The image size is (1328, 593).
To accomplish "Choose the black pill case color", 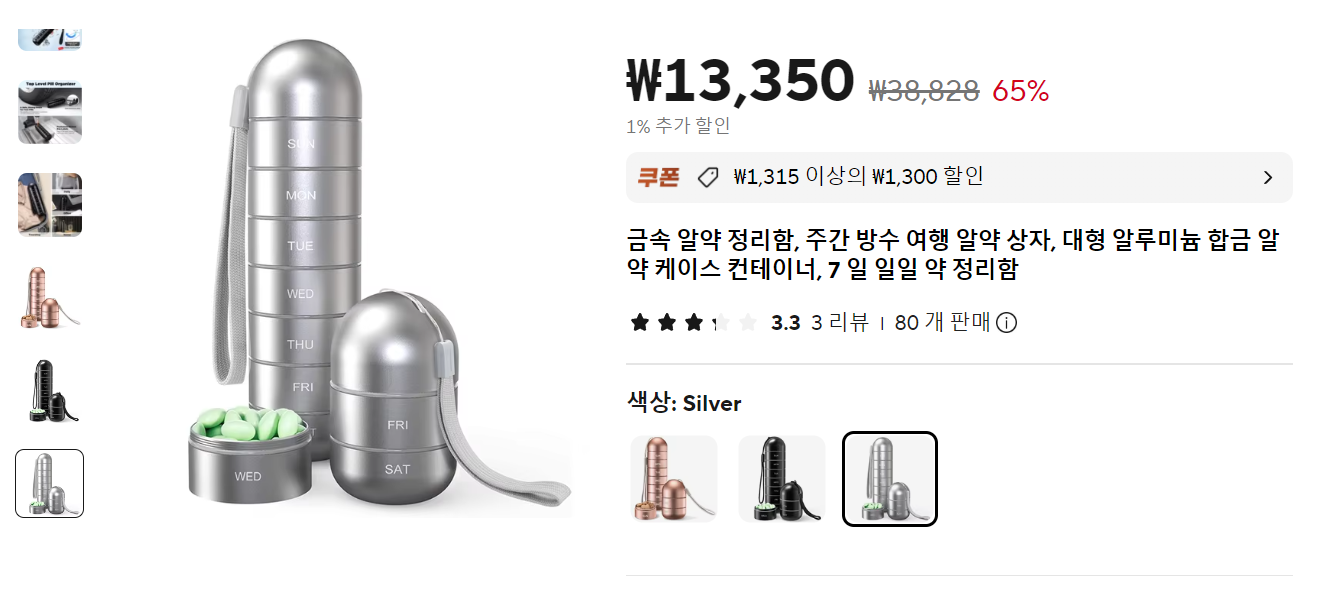I will coord(782,479).
